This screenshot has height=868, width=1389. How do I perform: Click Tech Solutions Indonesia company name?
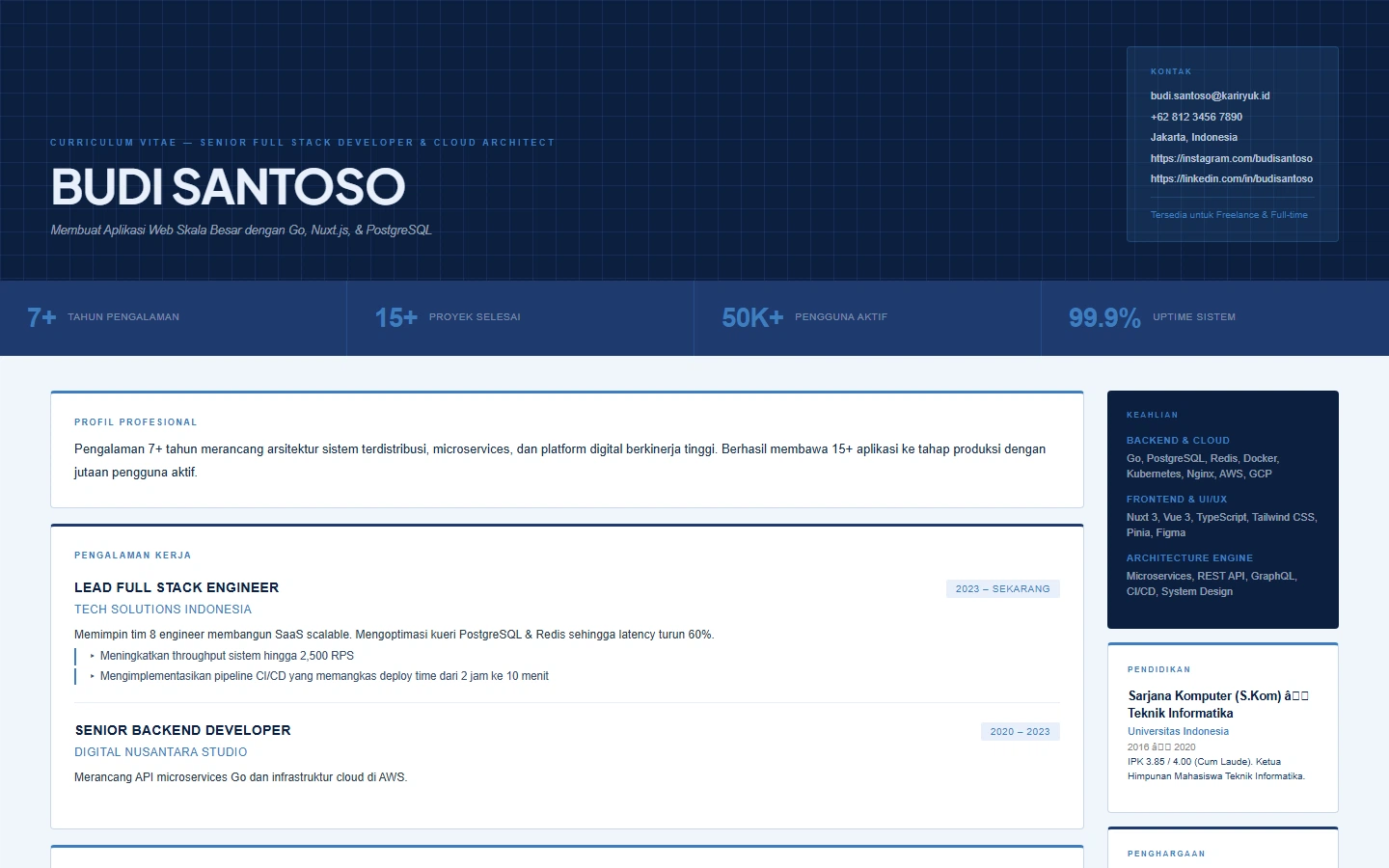163,610
